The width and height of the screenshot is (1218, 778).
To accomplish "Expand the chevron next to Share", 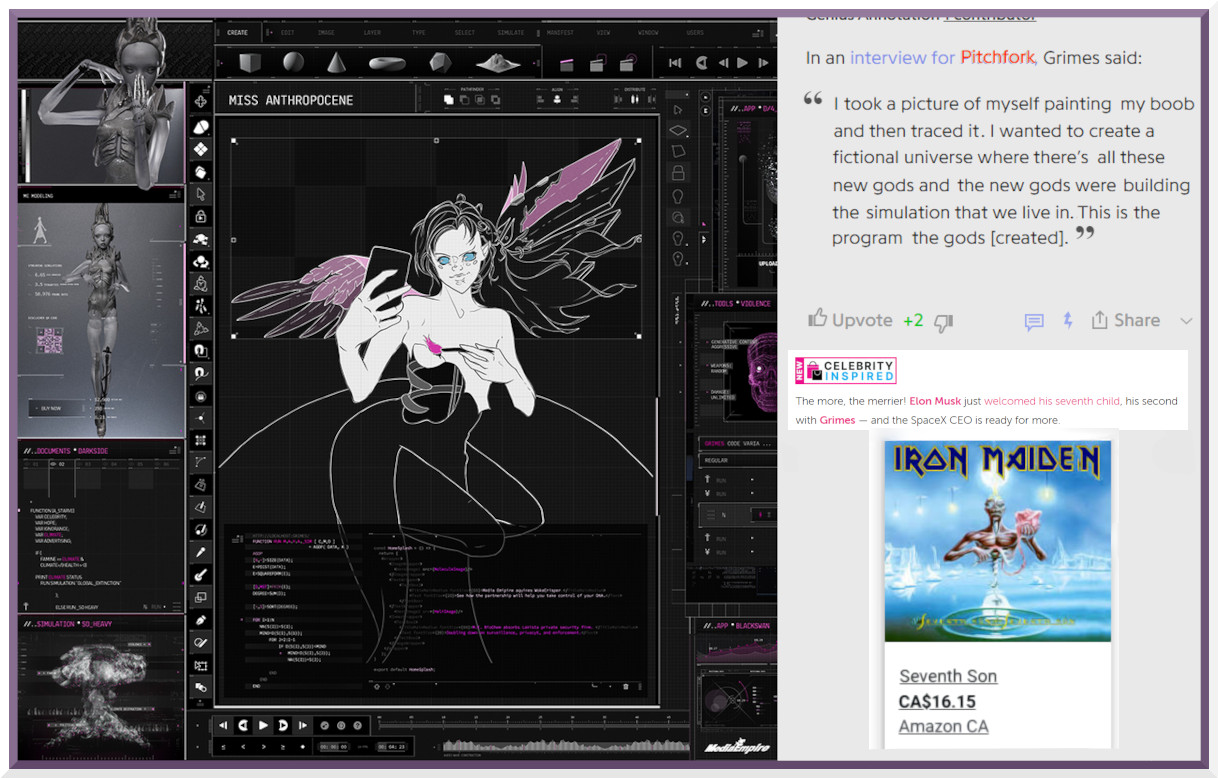I will [1186, 321].
